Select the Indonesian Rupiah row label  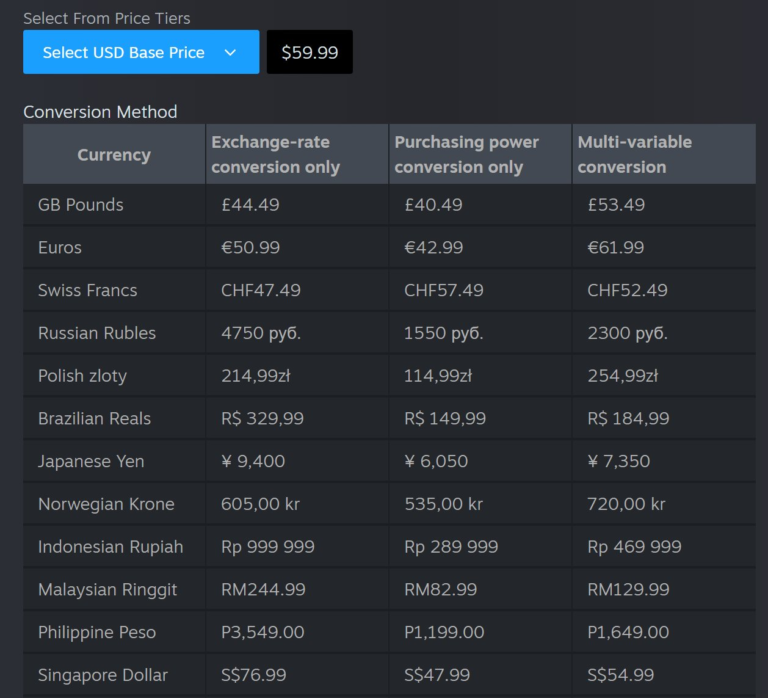[110, 547]
